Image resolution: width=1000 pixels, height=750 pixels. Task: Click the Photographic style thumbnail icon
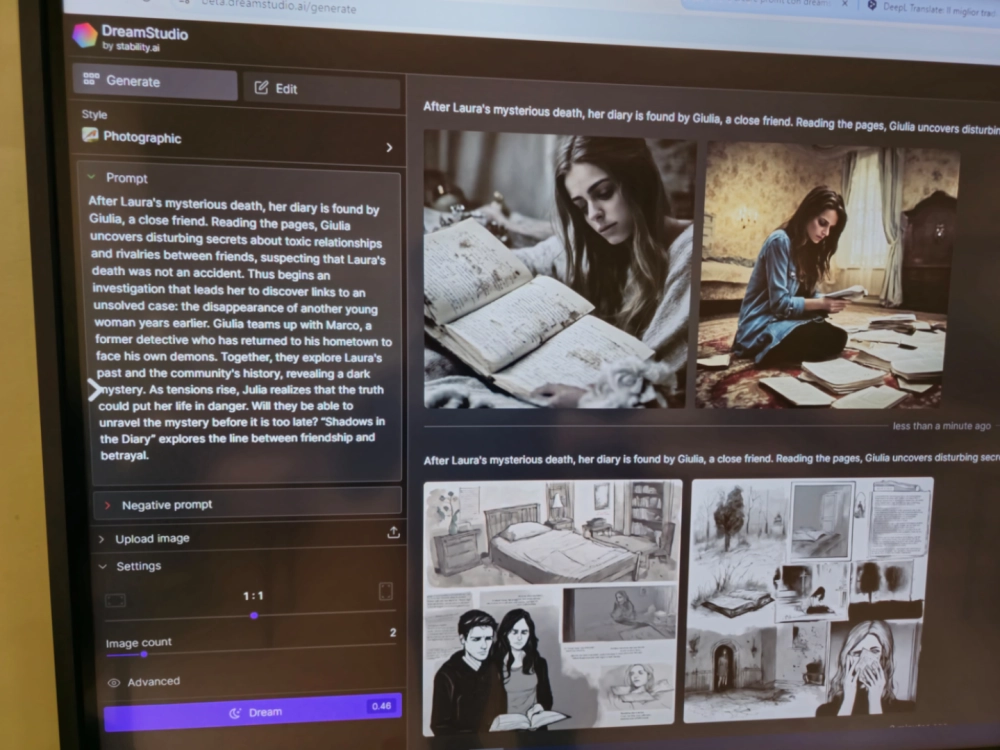click(90, 136)
